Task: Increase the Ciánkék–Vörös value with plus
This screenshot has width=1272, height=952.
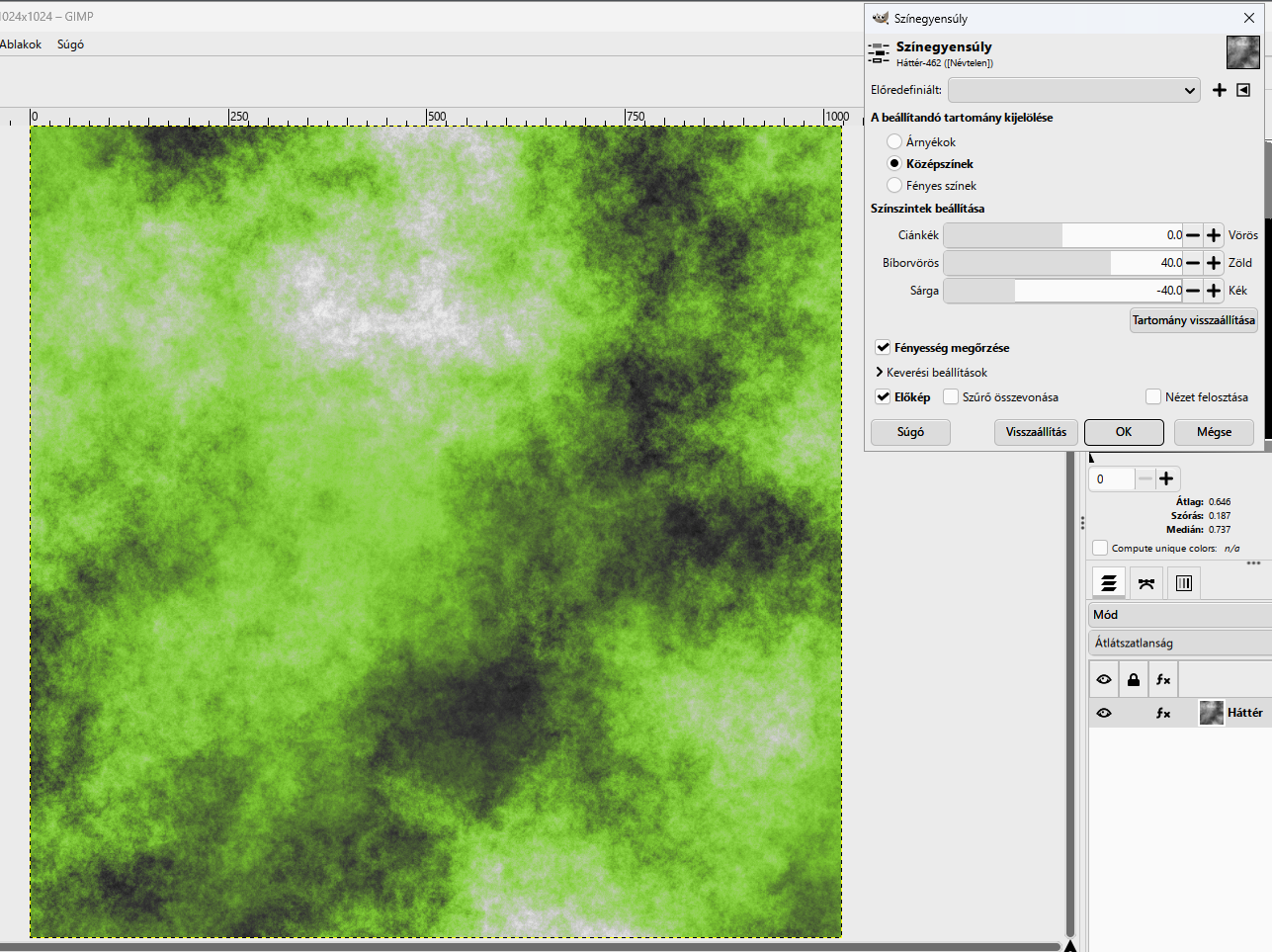Action: [1214, 235]
